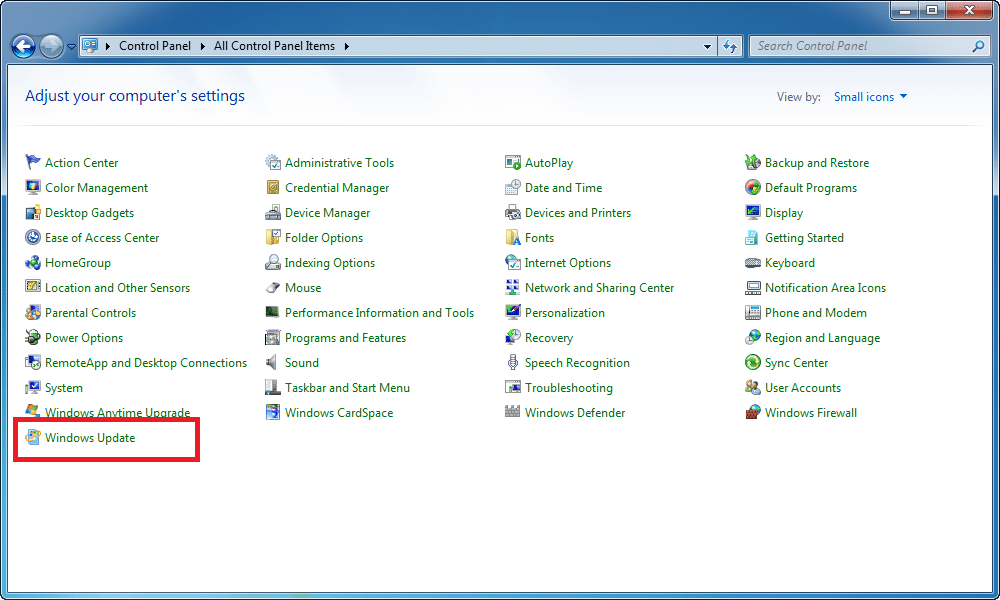Open the Action Center flag icon

coord(33,163)
